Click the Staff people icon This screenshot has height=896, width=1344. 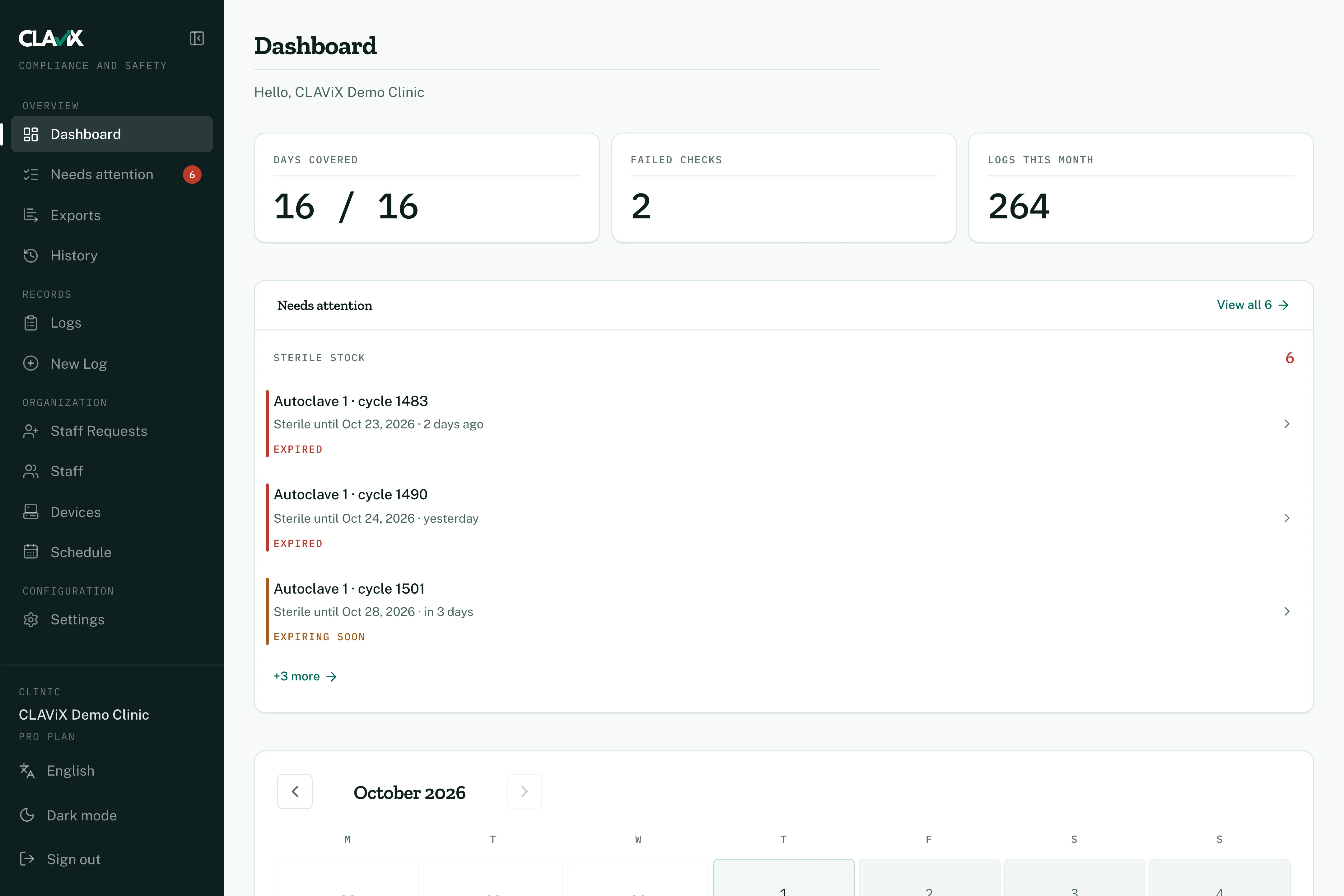tap(31, 471)
